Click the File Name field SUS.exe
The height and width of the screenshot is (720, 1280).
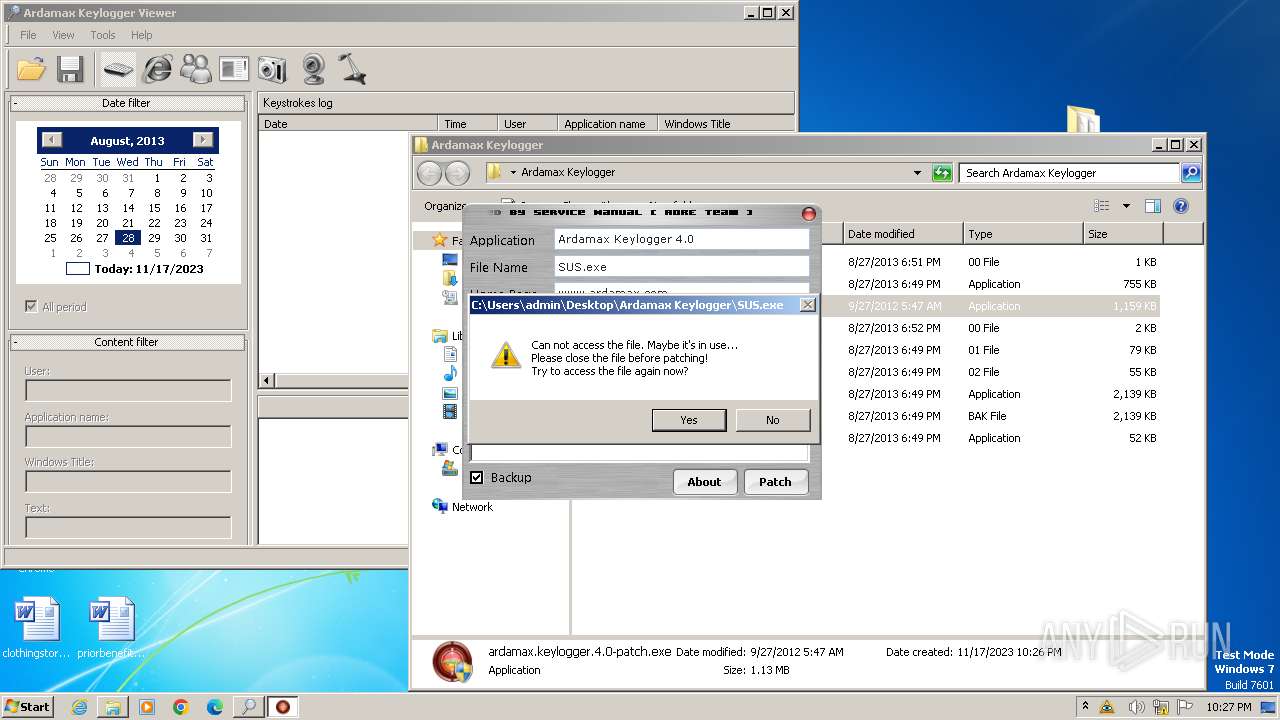pos(681,267)
